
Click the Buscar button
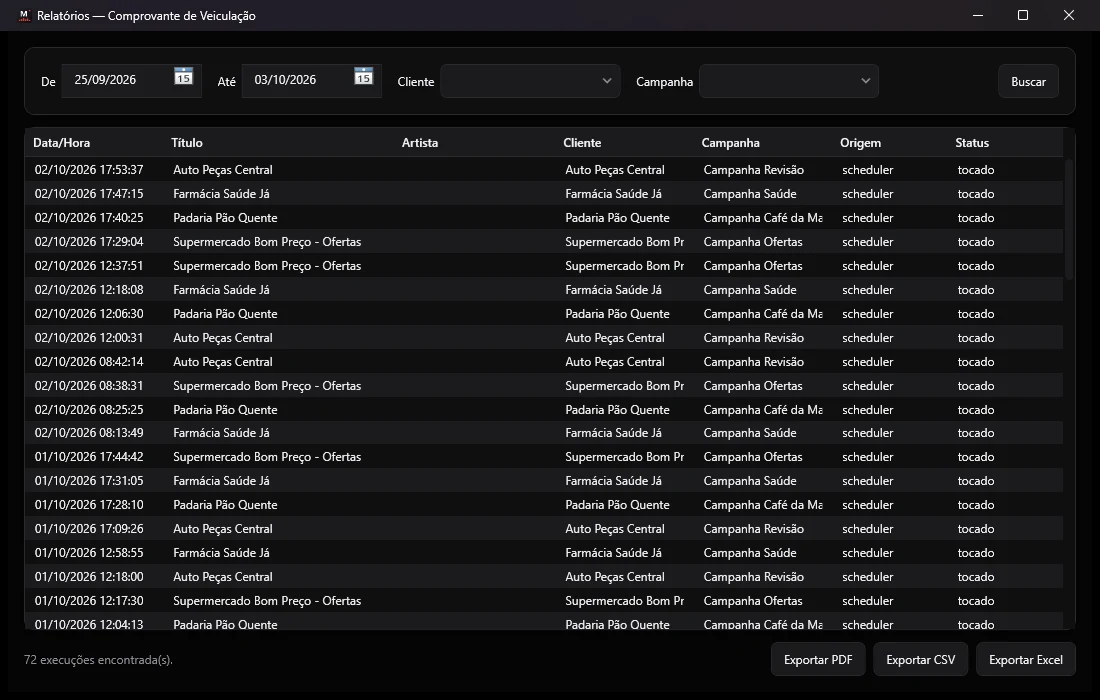tap(1028, 81)
